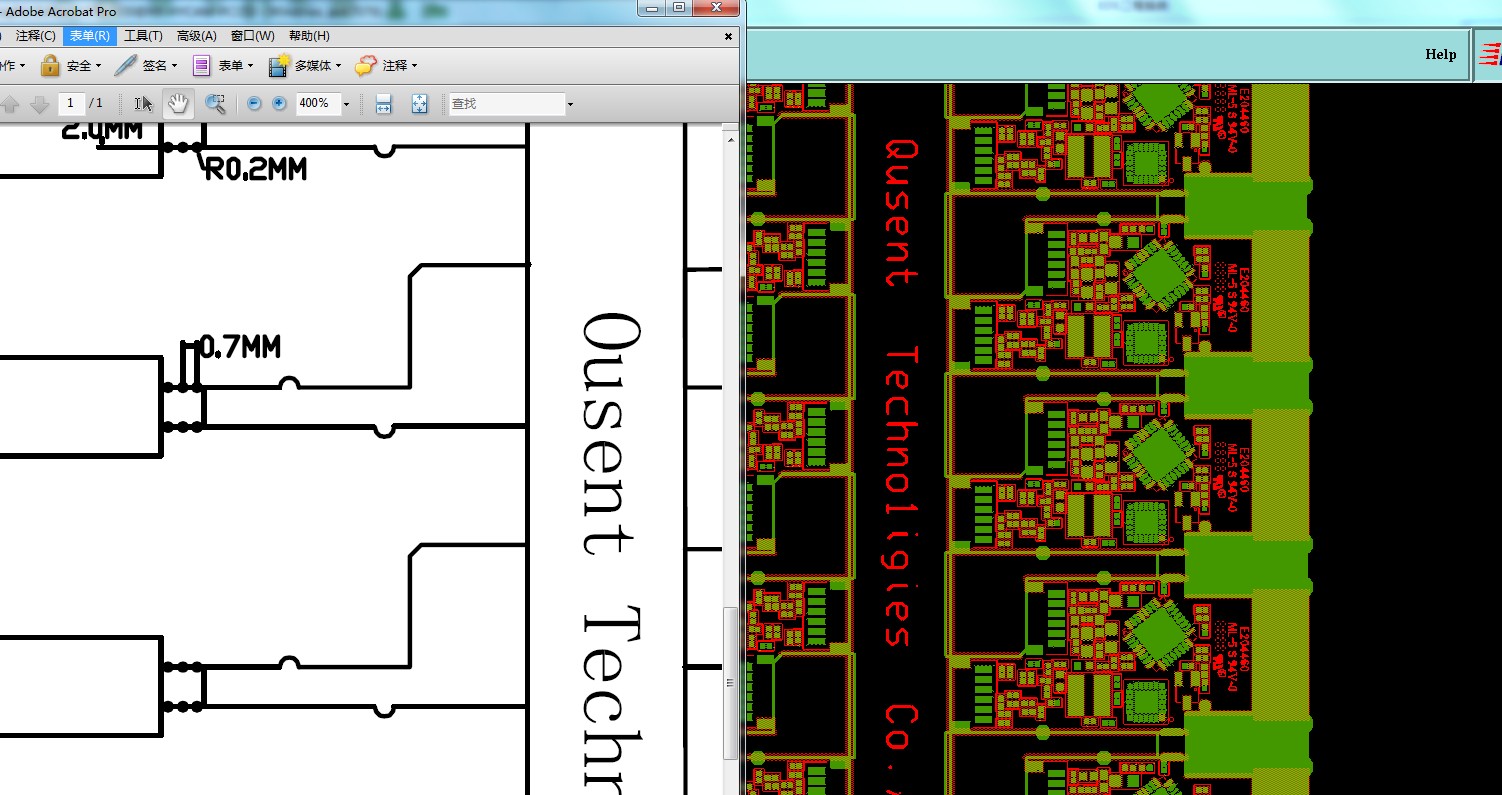The width and height of the screenshot is (1502, 795).
Task: Click the 多媒体 film icon
Action: (x=279, y=66)
